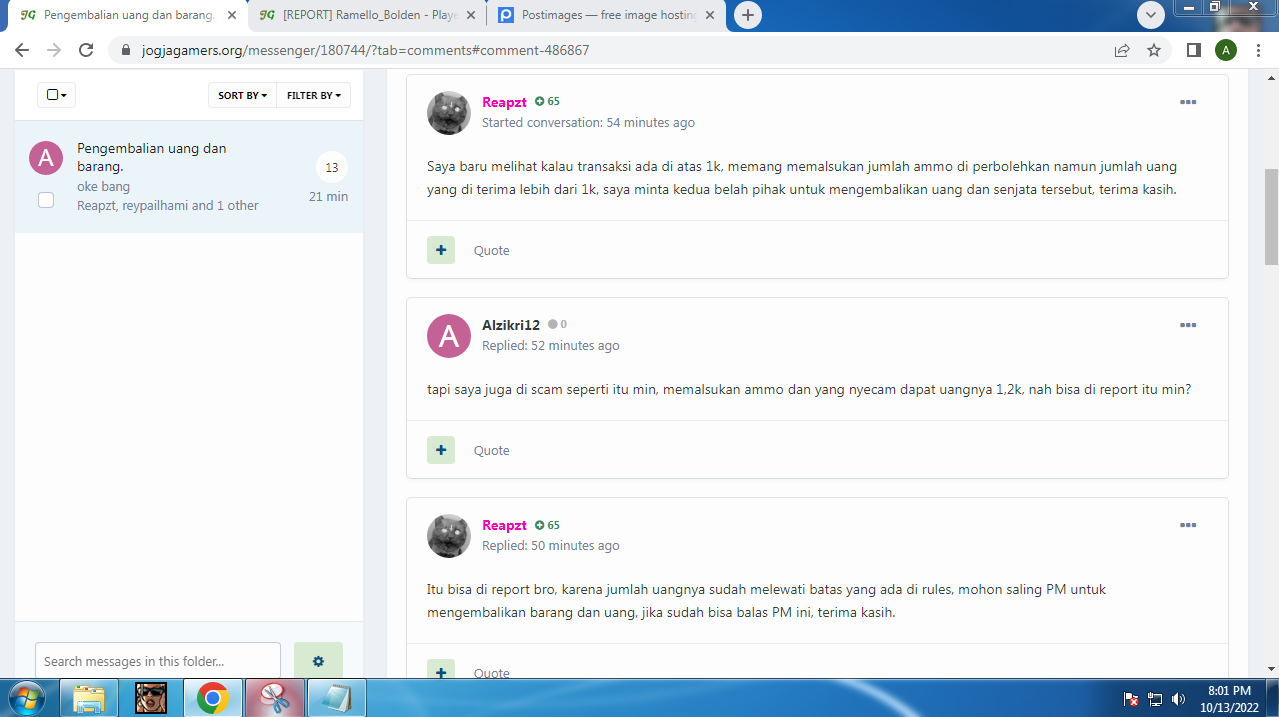Close the Pengembalian uang dan barang tab
This screenshot has width=1279, height=717.
click(x=231, y=15)
